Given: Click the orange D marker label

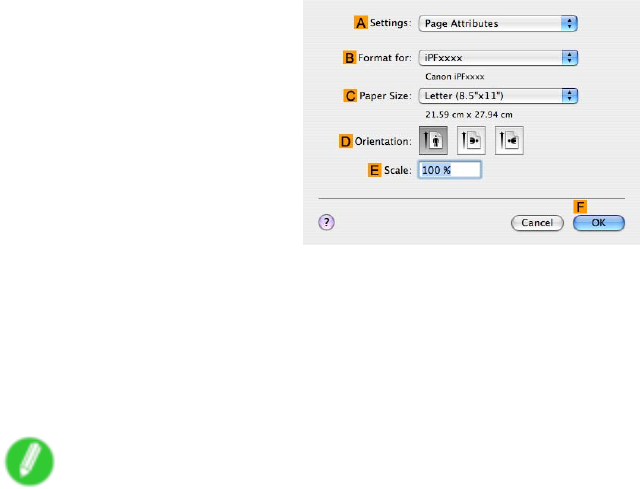Looking at the screenshot, I should tap(345, 141).
